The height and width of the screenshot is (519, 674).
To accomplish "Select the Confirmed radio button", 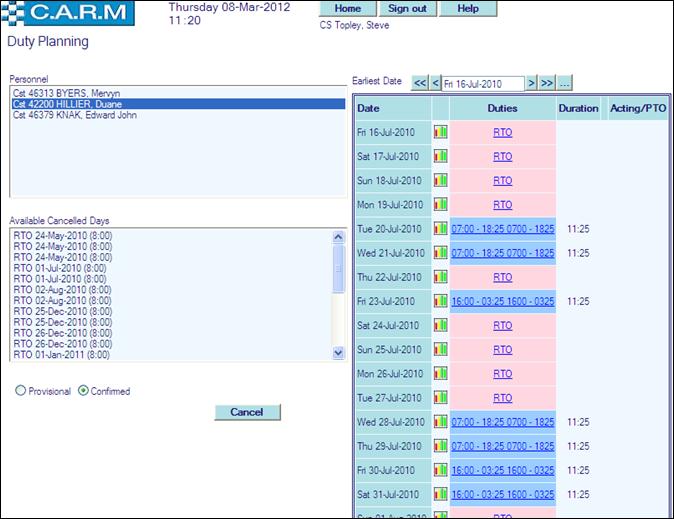I will point(84,391).
